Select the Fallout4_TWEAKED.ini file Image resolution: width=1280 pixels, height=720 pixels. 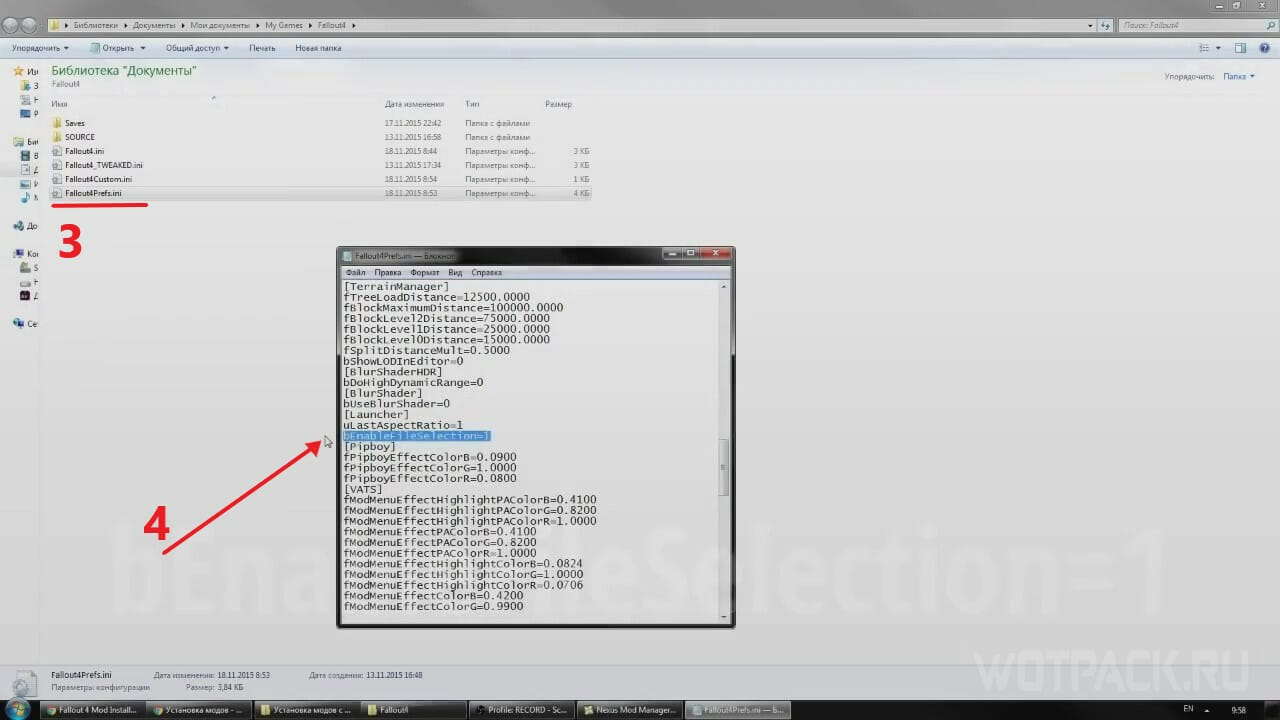pyautogui.click(x=103, y=165)
